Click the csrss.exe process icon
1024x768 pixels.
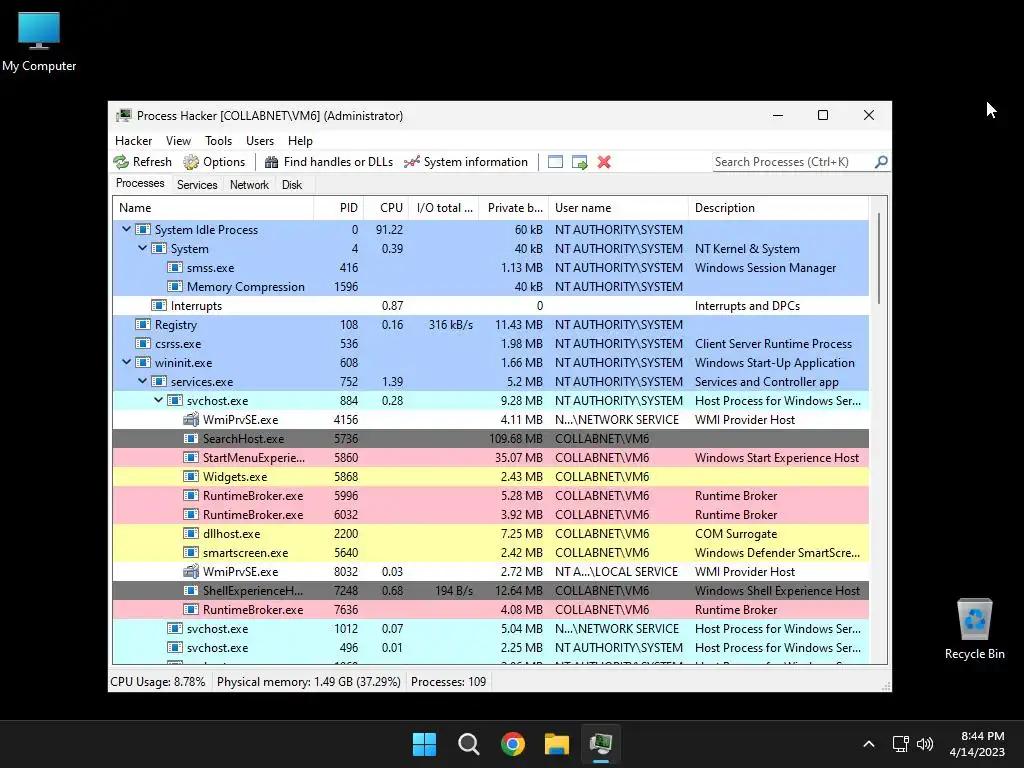(143, 344)
